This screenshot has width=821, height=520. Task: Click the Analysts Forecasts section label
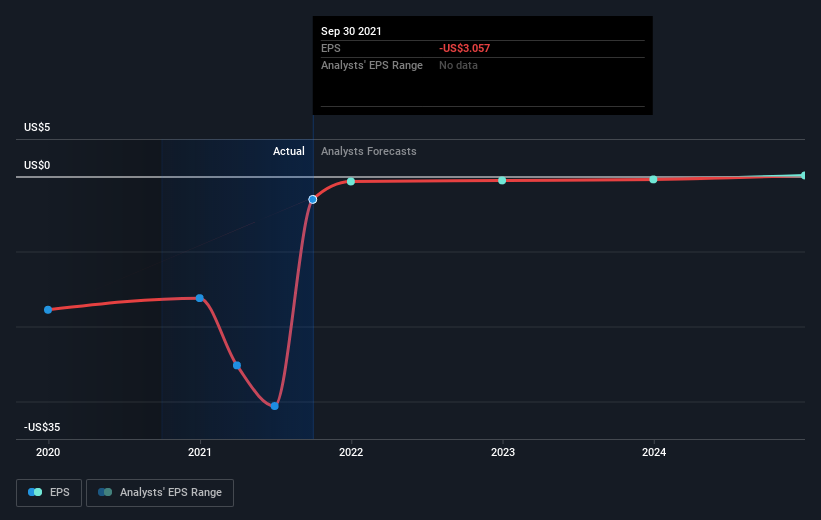tap(369, 151)
